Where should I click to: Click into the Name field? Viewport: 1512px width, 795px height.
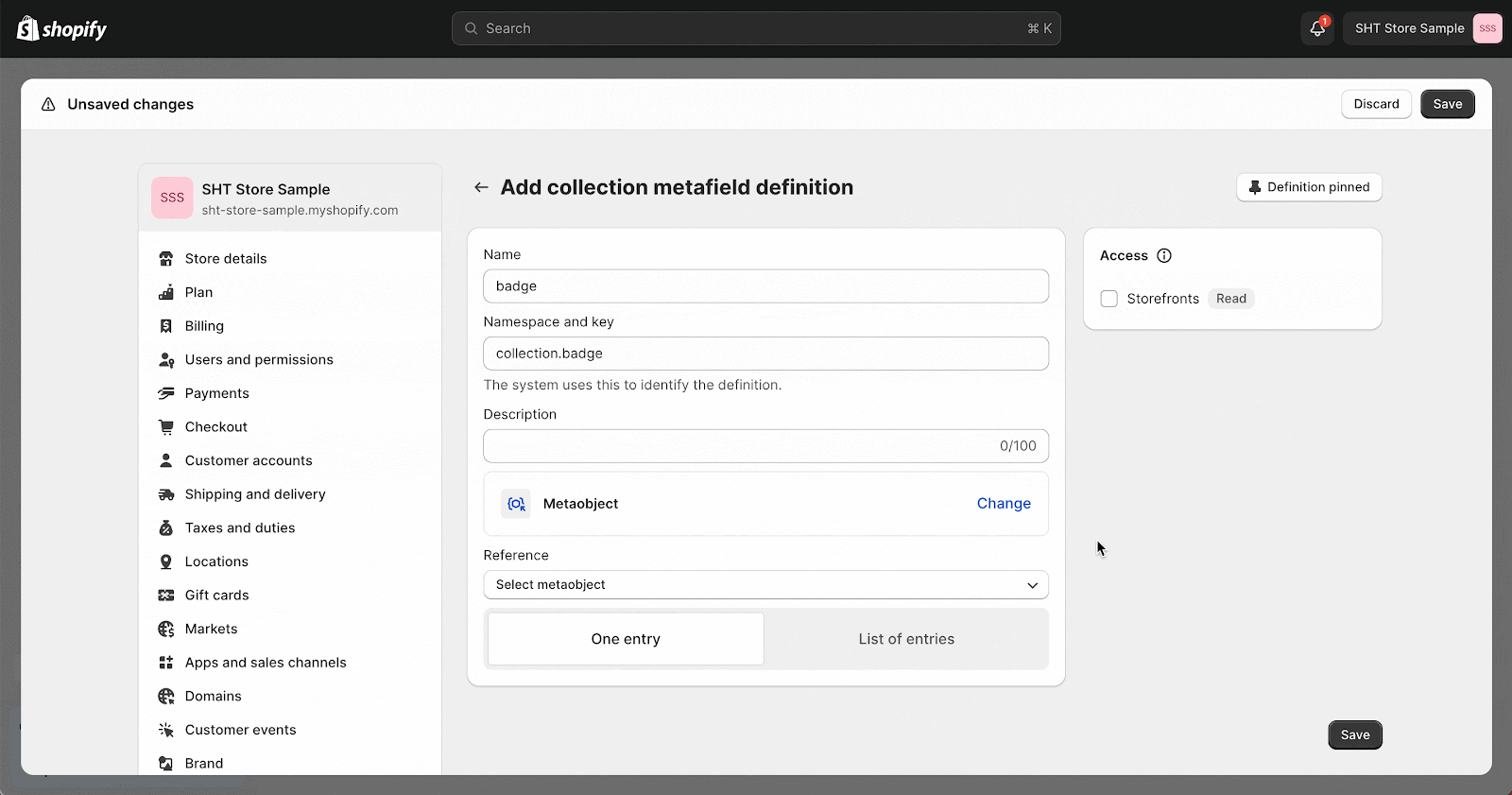click(x=765, y=286)
